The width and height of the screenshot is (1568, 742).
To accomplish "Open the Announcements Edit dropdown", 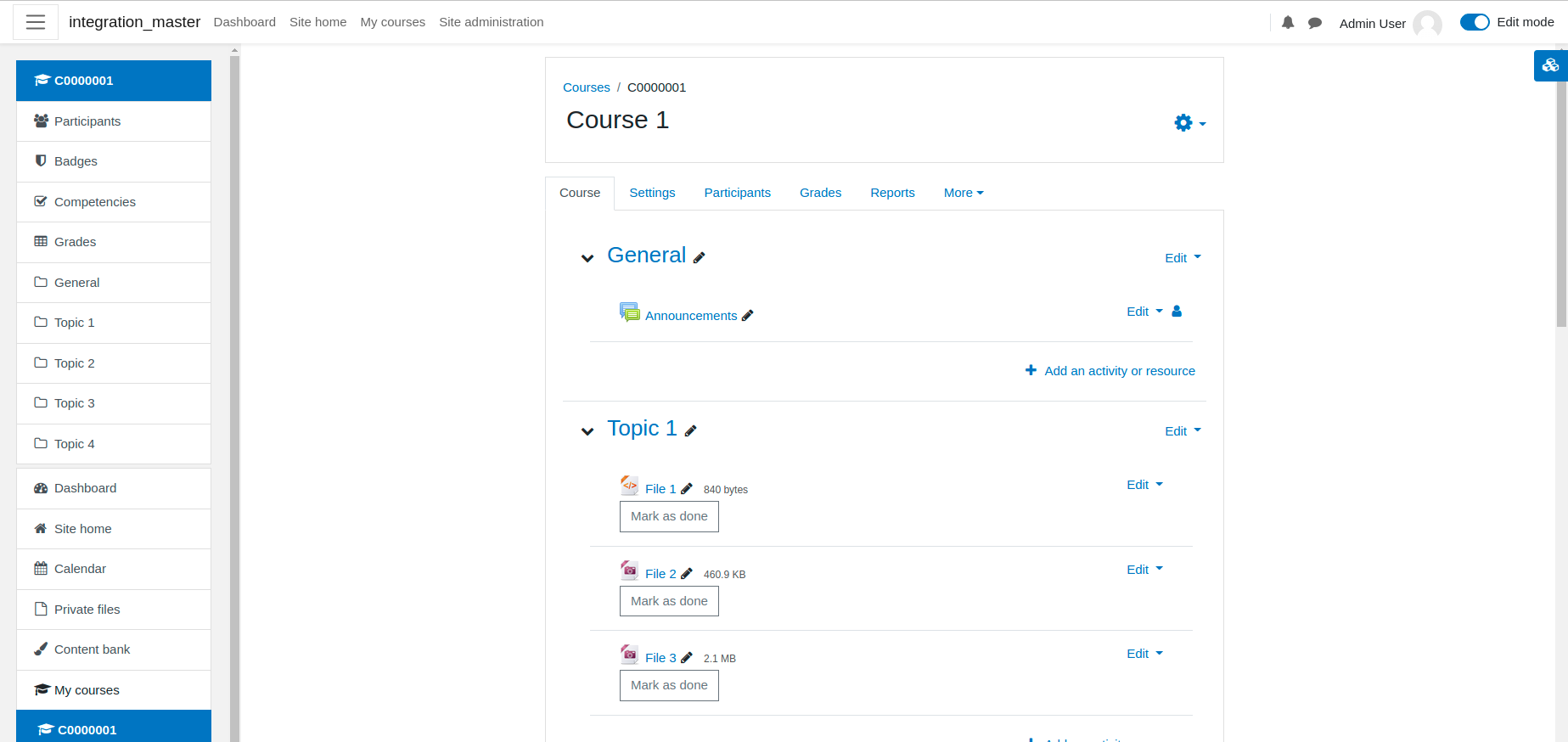I will click(1144, 312).
